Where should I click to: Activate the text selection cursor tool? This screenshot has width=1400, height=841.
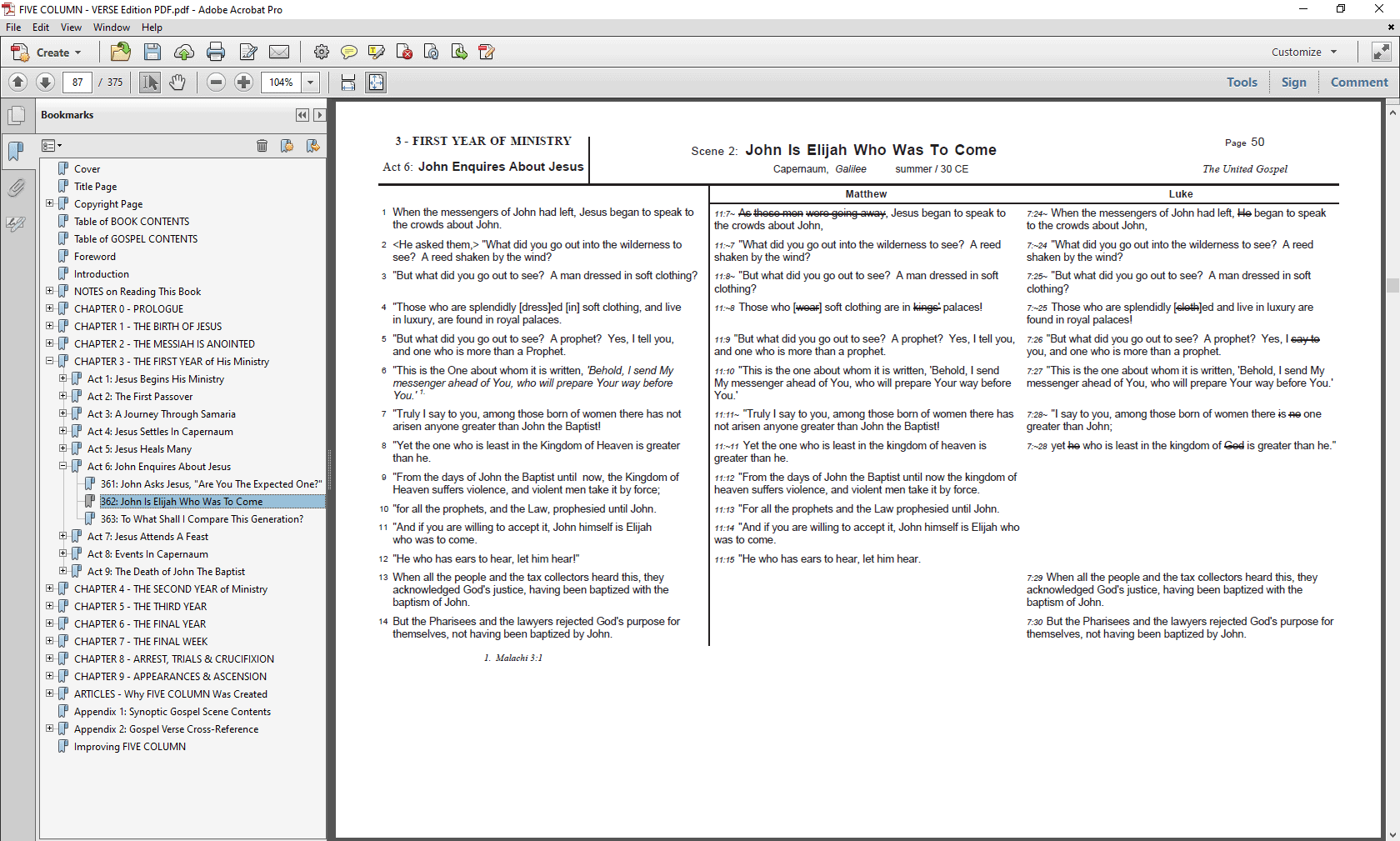pos(150,82)
